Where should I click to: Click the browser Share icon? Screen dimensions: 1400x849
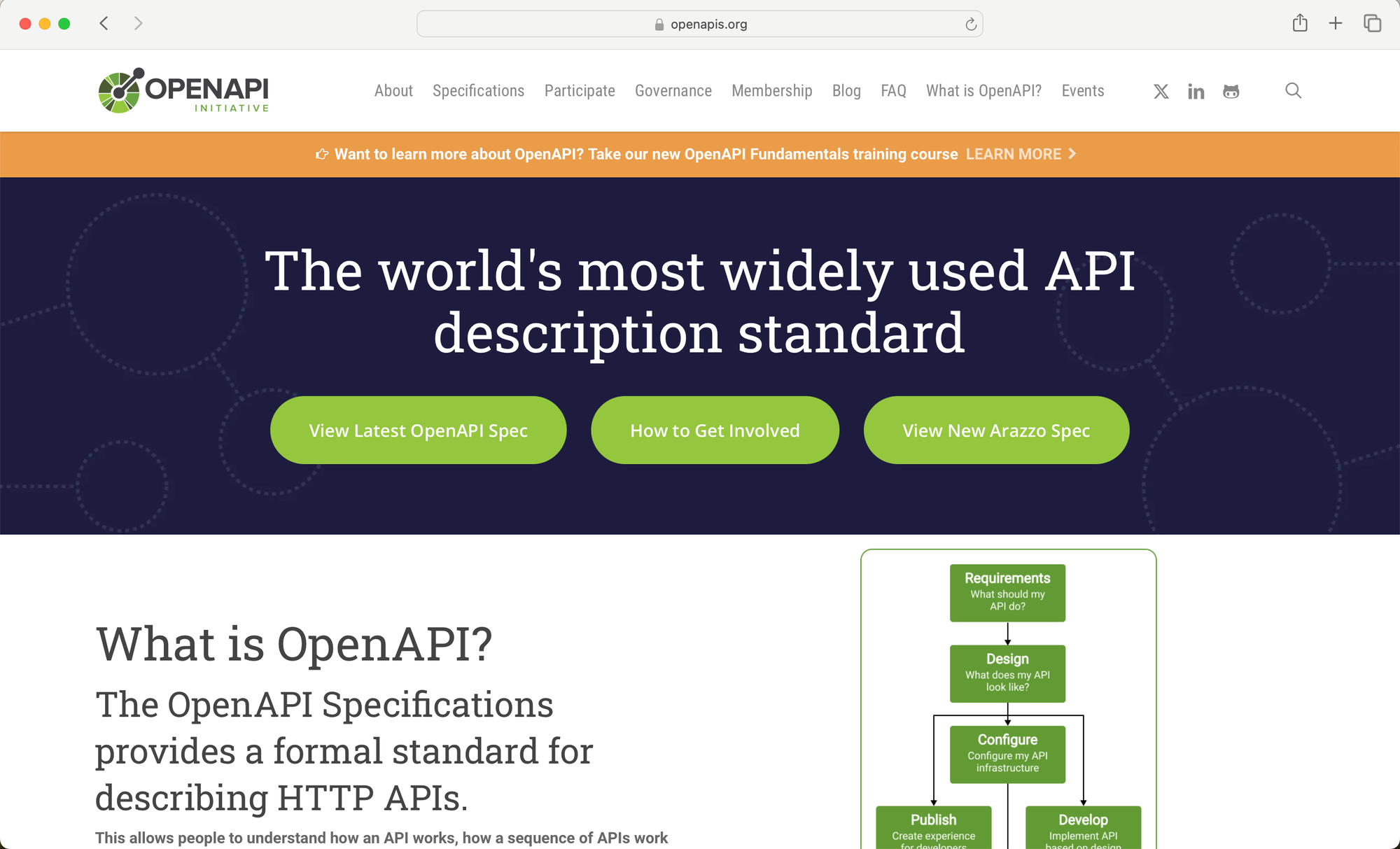[x=1300, y=24]
